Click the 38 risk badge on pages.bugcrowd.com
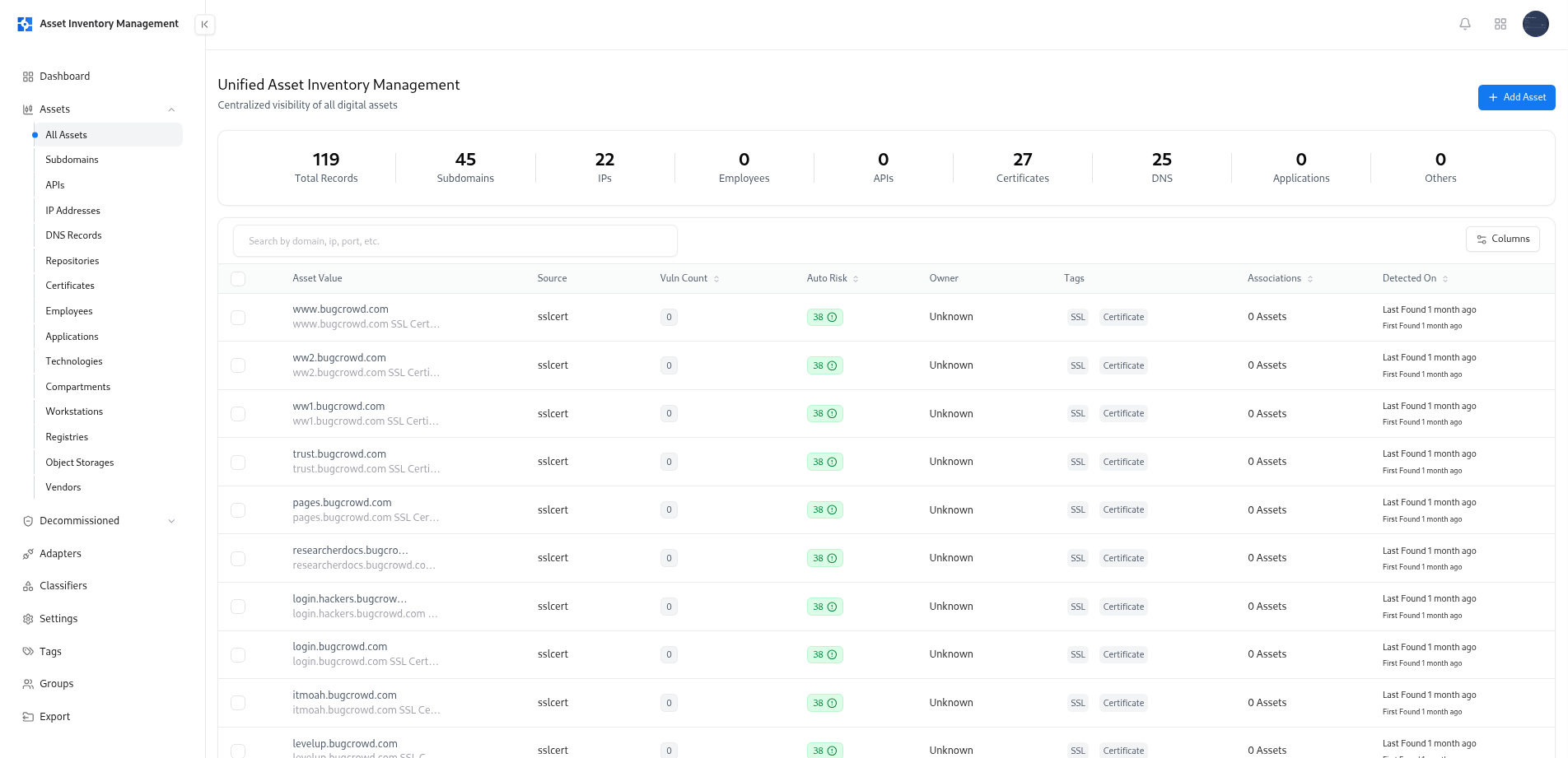Screen dimensions: 1568x758 click(824, 510)
